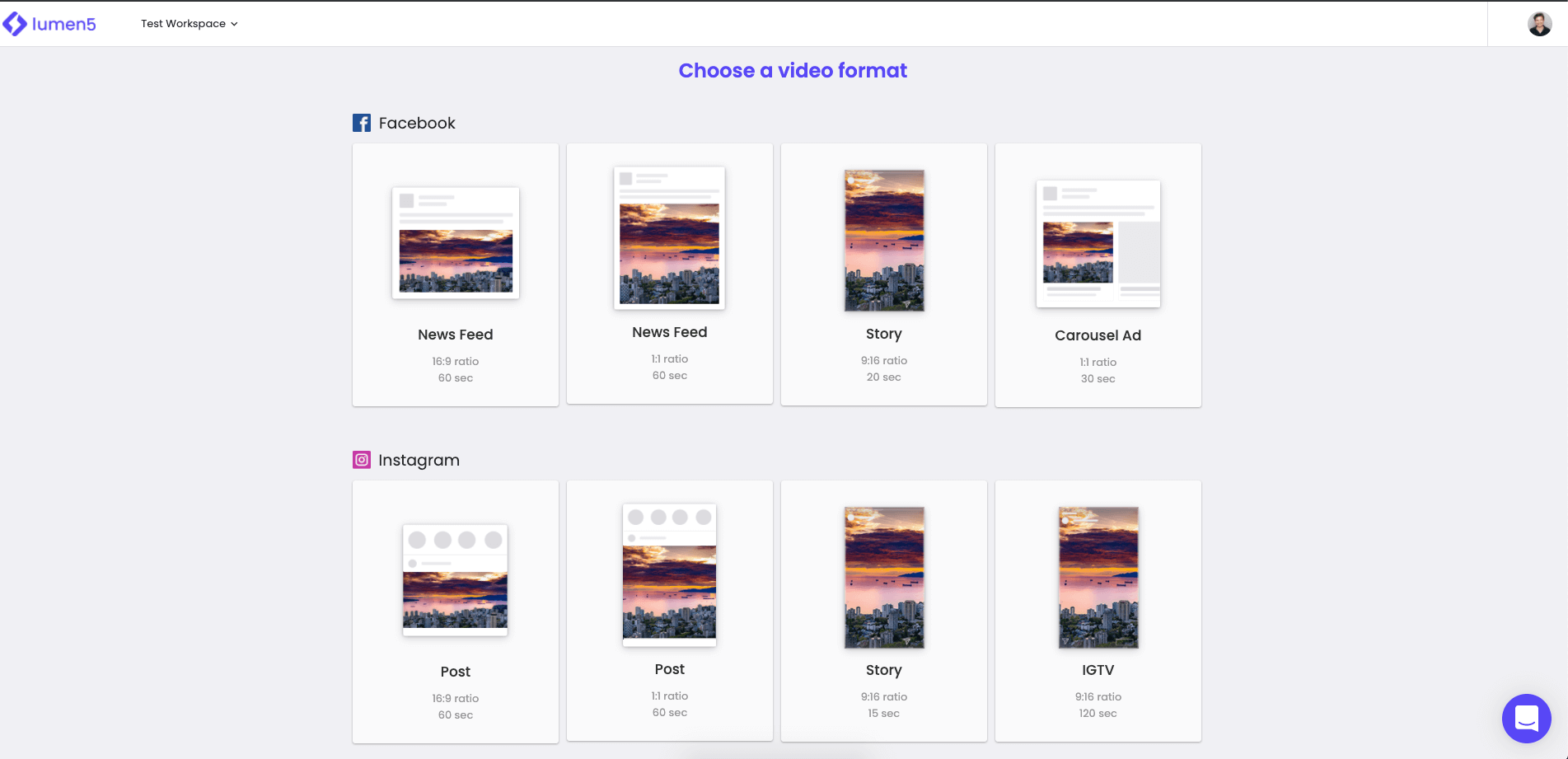
Task: Select Facebook News Feed 16:9 format
Action: tap(456, 275)
